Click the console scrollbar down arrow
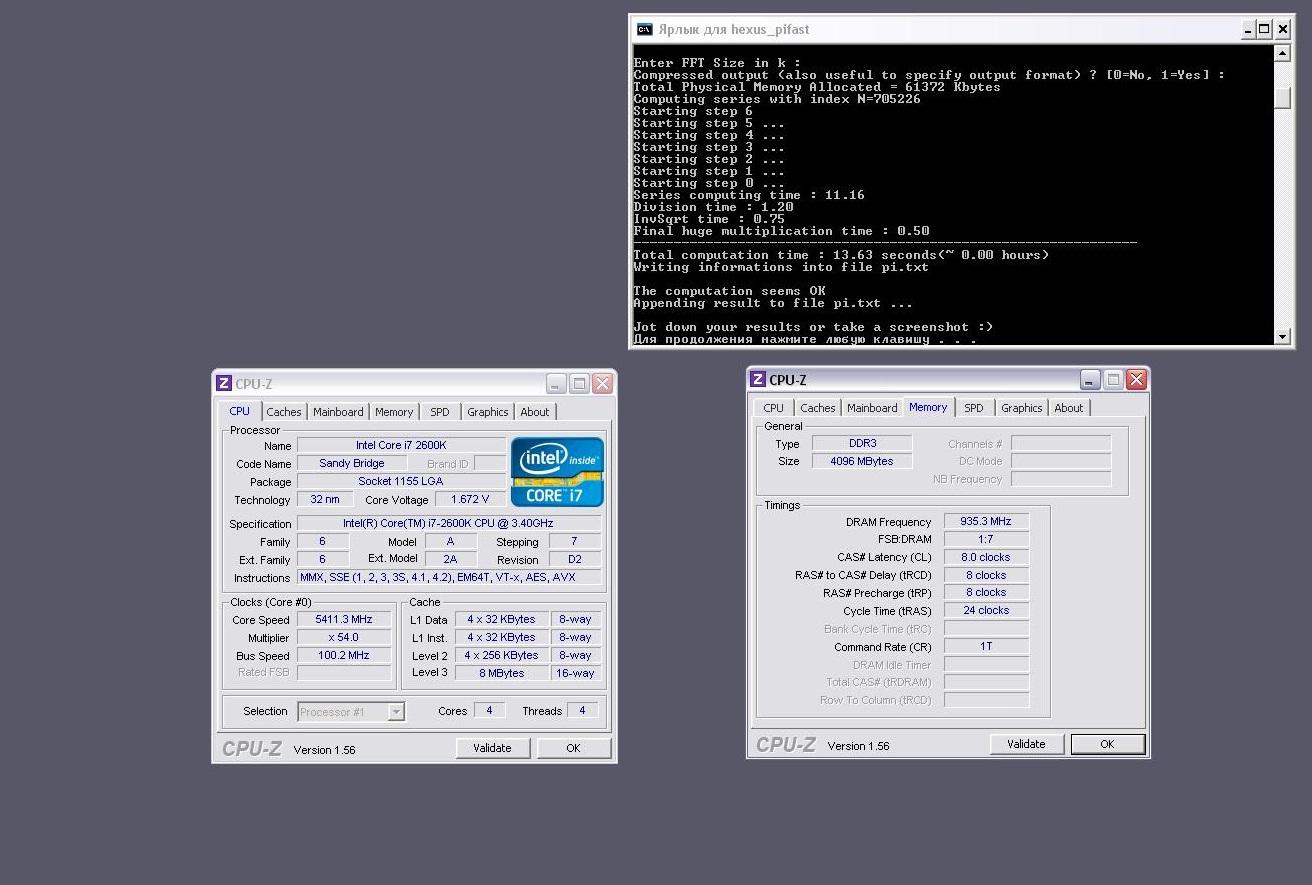1312x885 pixels. pyautogui.click(x=1283, y=336)
